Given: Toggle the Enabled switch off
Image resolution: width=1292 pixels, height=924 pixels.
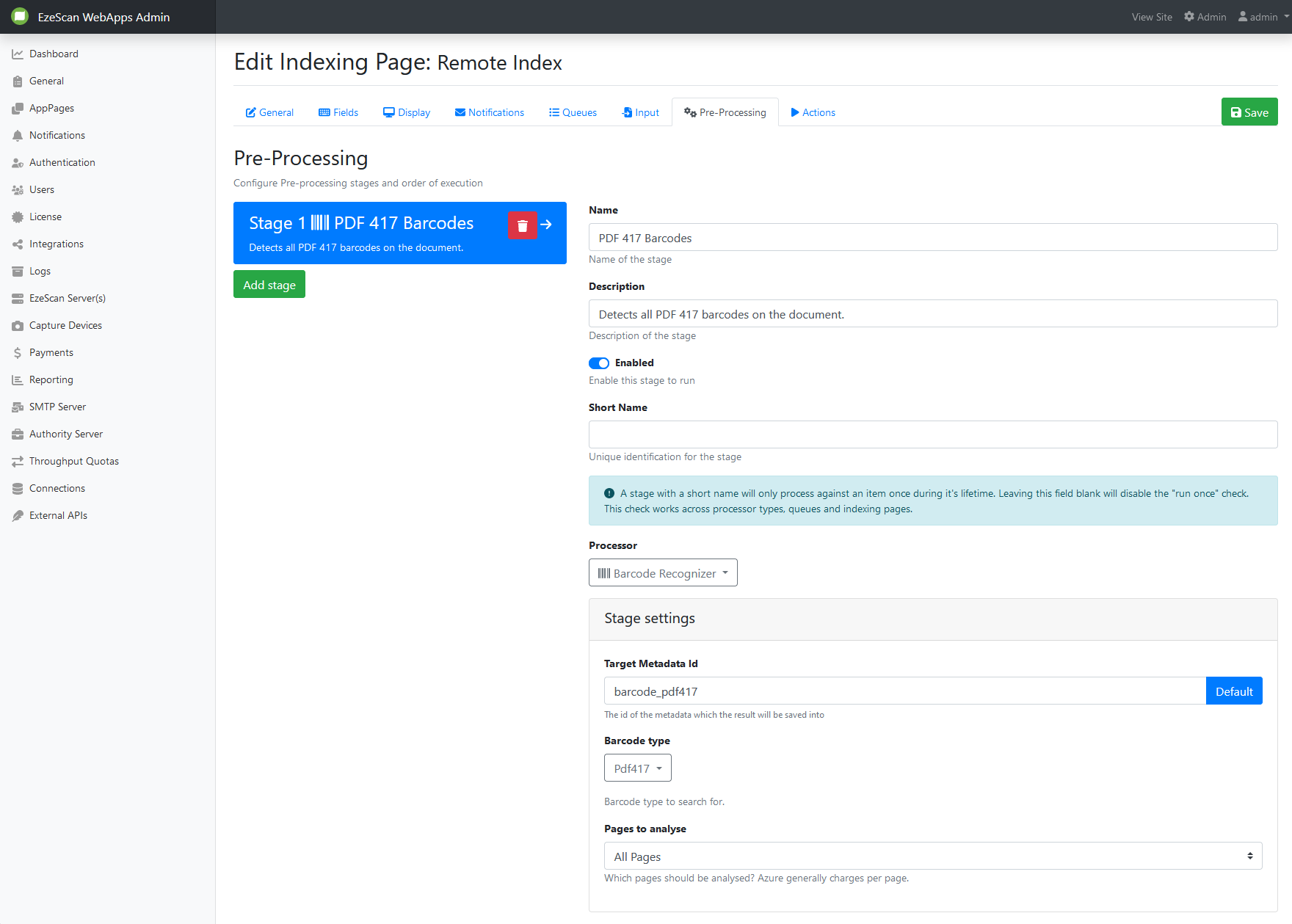Looking at the screenshot, I should [599, 363].
